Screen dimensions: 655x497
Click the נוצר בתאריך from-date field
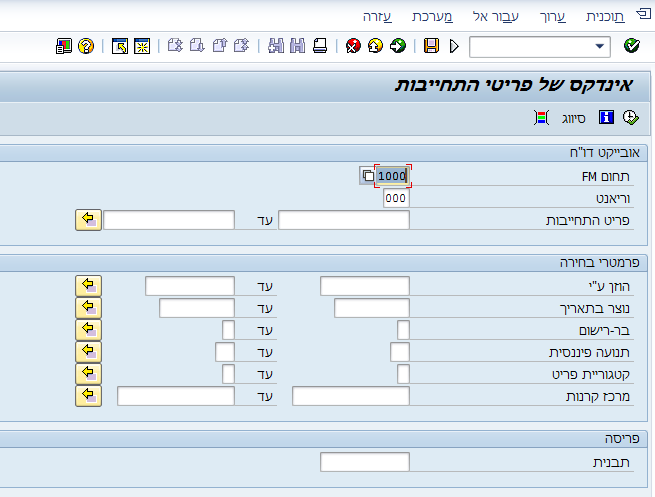coord(372,308)
